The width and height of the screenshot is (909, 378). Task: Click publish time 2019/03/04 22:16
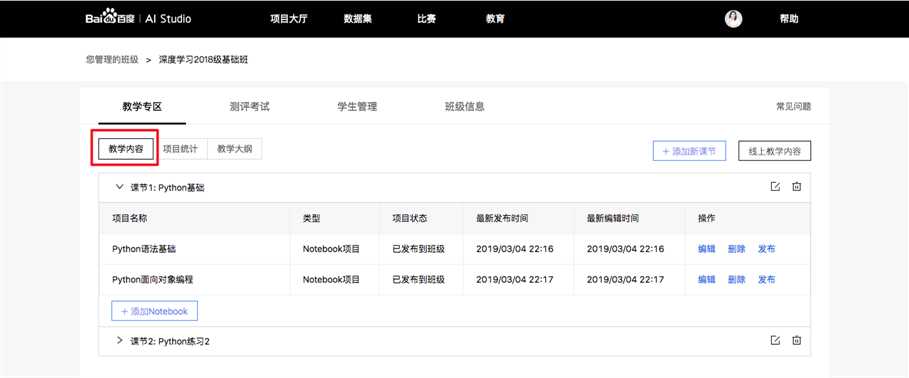click(x=515, y=249)
